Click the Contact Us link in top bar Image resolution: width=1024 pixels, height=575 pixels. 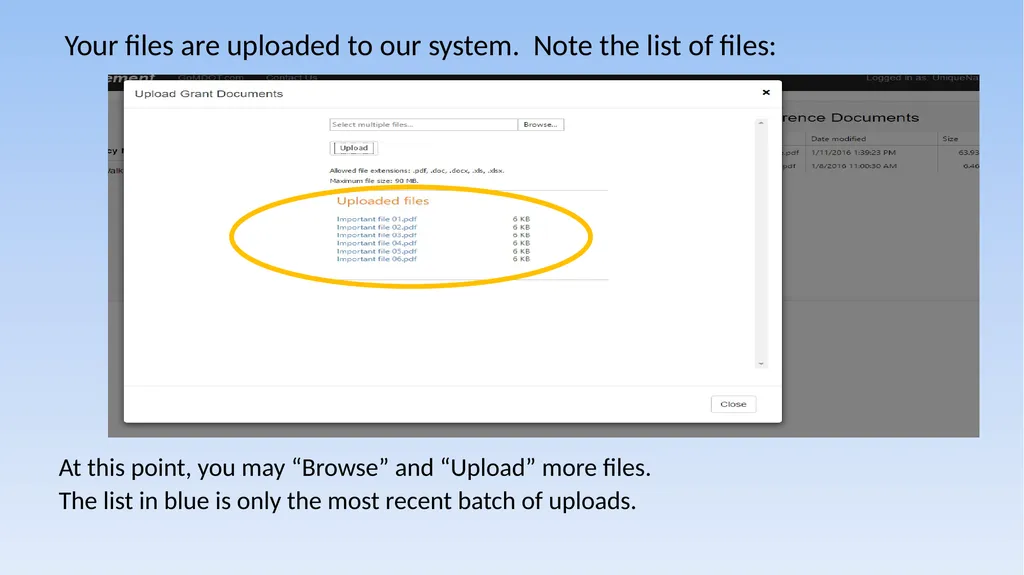291,77
